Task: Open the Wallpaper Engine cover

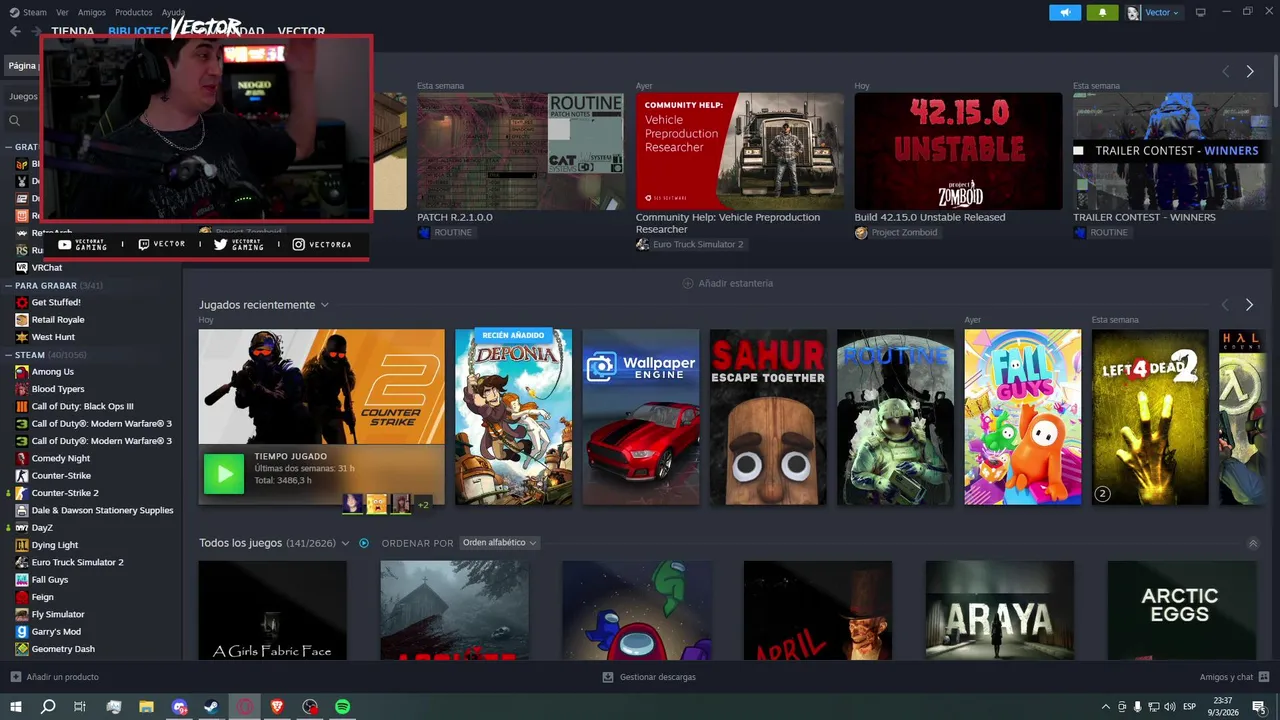Action: coord(641,417)
